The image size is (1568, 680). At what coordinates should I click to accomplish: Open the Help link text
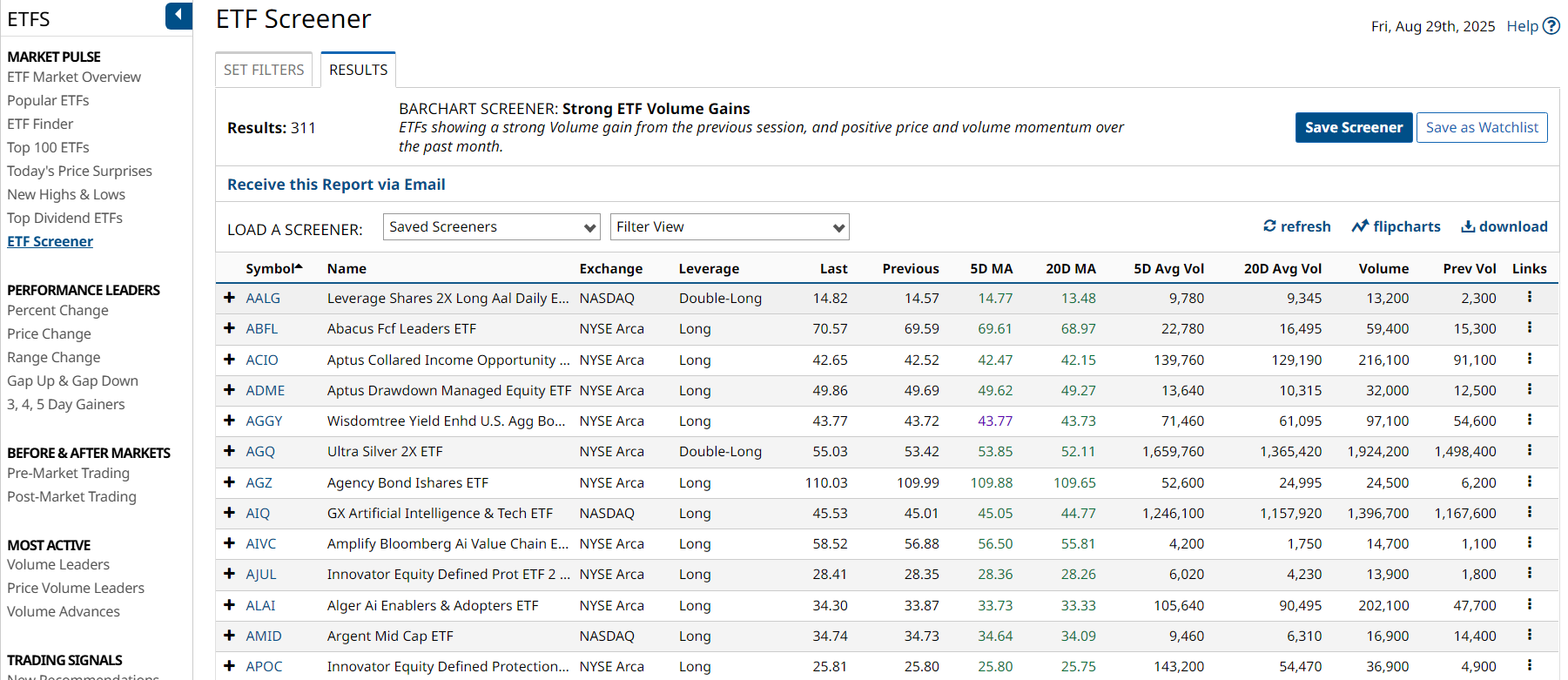point(1522,26)
